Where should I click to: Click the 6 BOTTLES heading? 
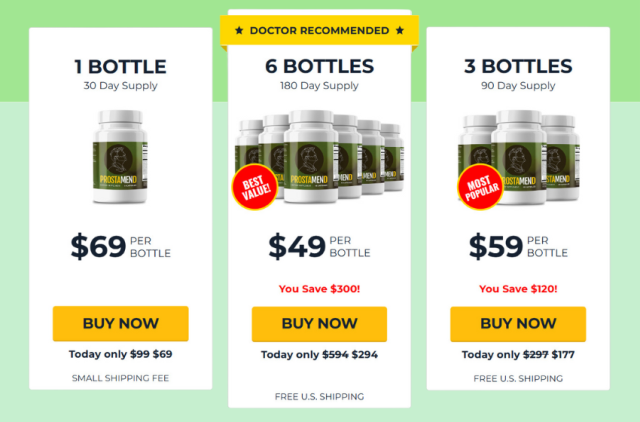coord(319,66)
